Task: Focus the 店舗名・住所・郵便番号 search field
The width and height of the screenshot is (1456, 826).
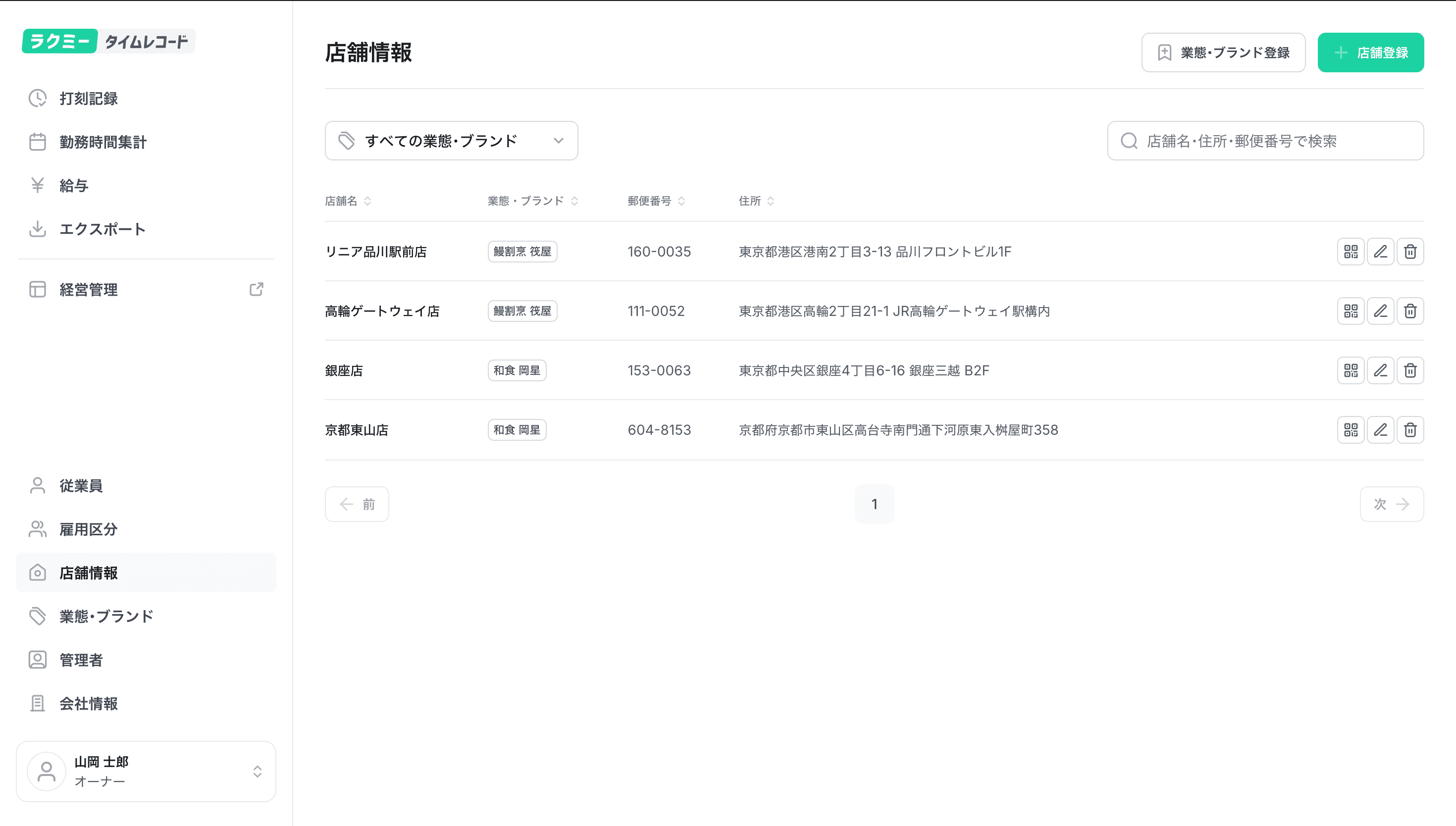Action: 1265,141
